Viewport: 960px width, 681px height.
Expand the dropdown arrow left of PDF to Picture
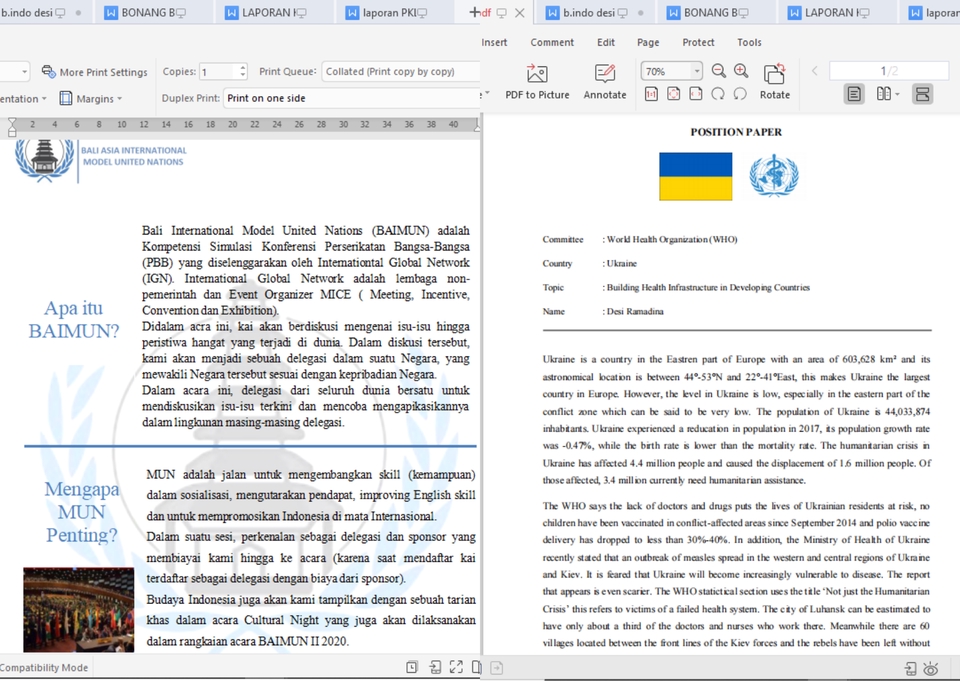[486, 94]
